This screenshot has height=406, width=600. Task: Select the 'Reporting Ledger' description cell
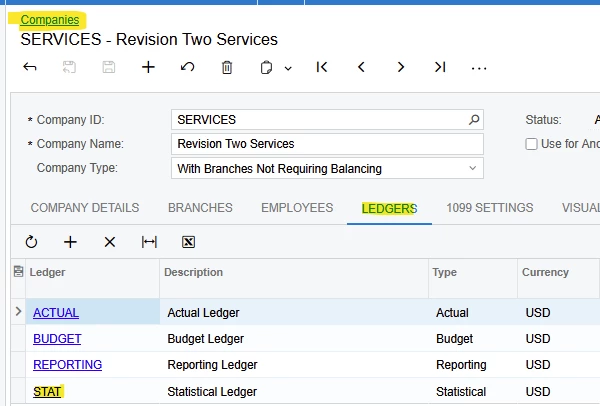coord(294,365)
